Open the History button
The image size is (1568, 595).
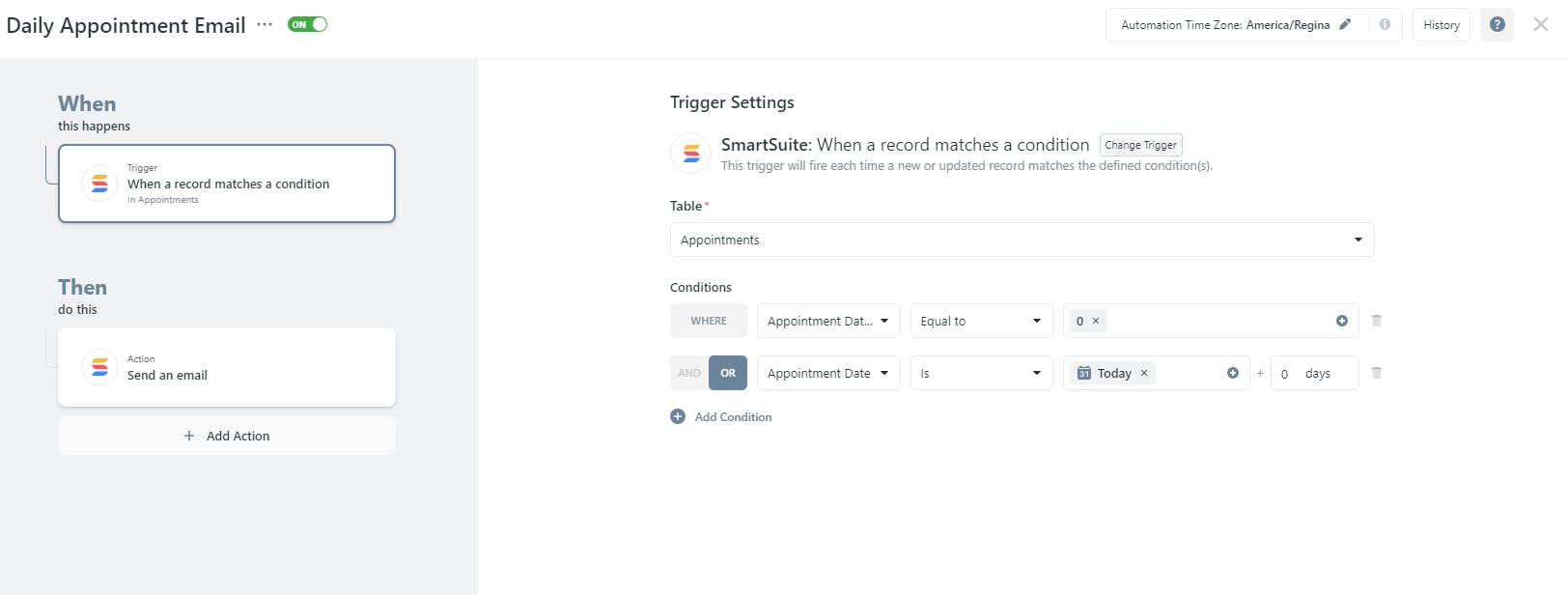pyautogui.click(x=1441, y=25)
